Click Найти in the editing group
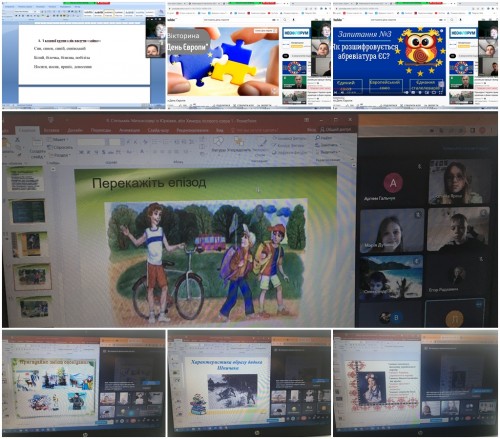Image resolution: width=500 pixels, height=439 pixels. pos(324,137)
